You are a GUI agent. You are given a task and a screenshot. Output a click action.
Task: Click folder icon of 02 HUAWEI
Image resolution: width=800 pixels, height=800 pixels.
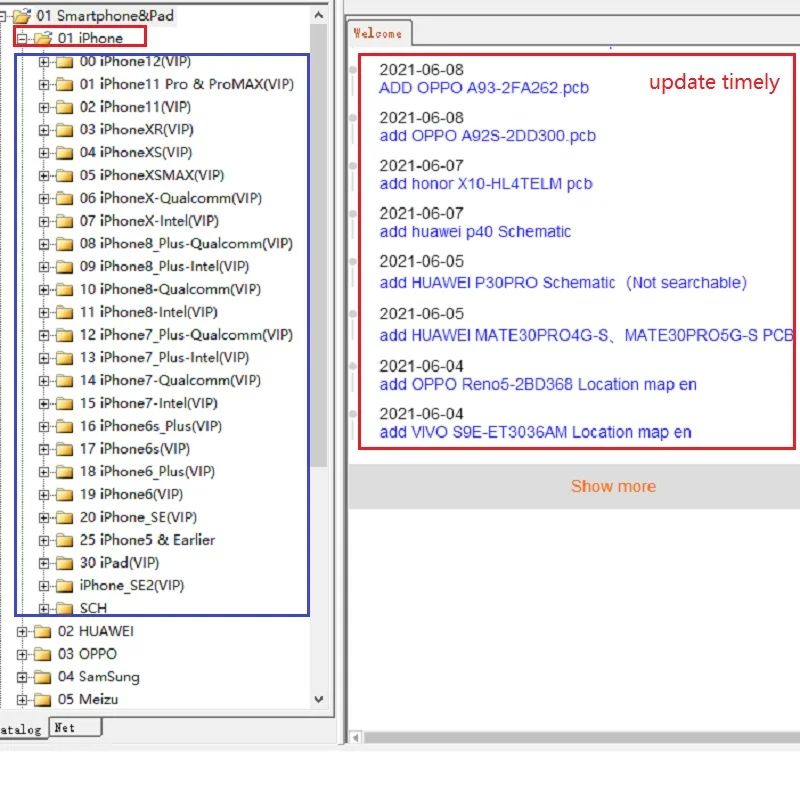tap(42, 632)
